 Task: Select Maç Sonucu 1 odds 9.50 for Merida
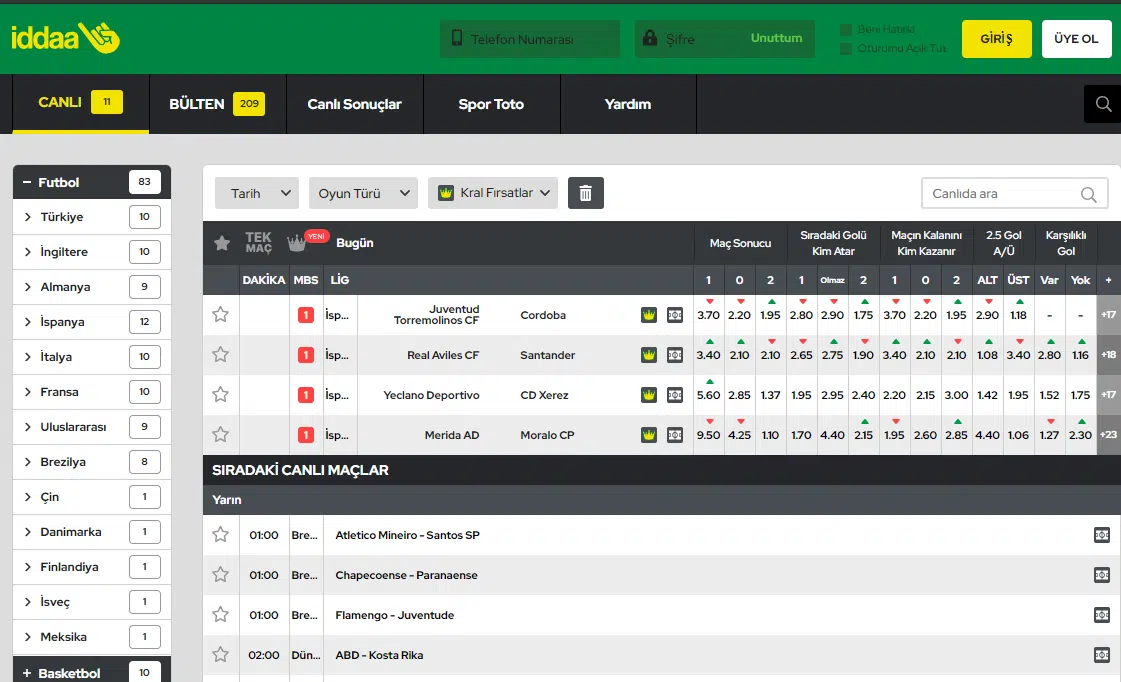pos(708,435)
